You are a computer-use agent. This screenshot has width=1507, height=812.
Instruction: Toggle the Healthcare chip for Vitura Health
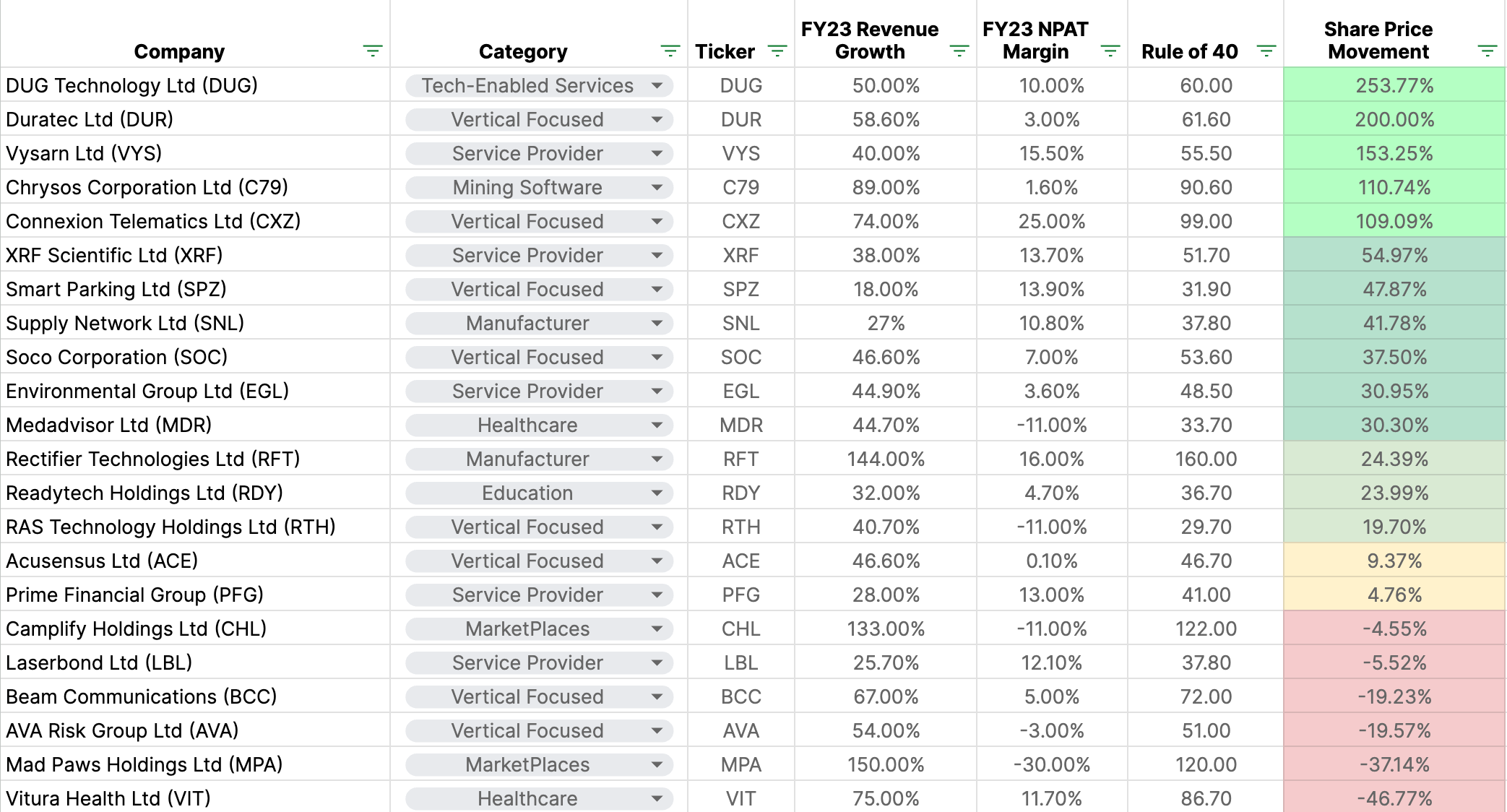click(x=526, y=798)
